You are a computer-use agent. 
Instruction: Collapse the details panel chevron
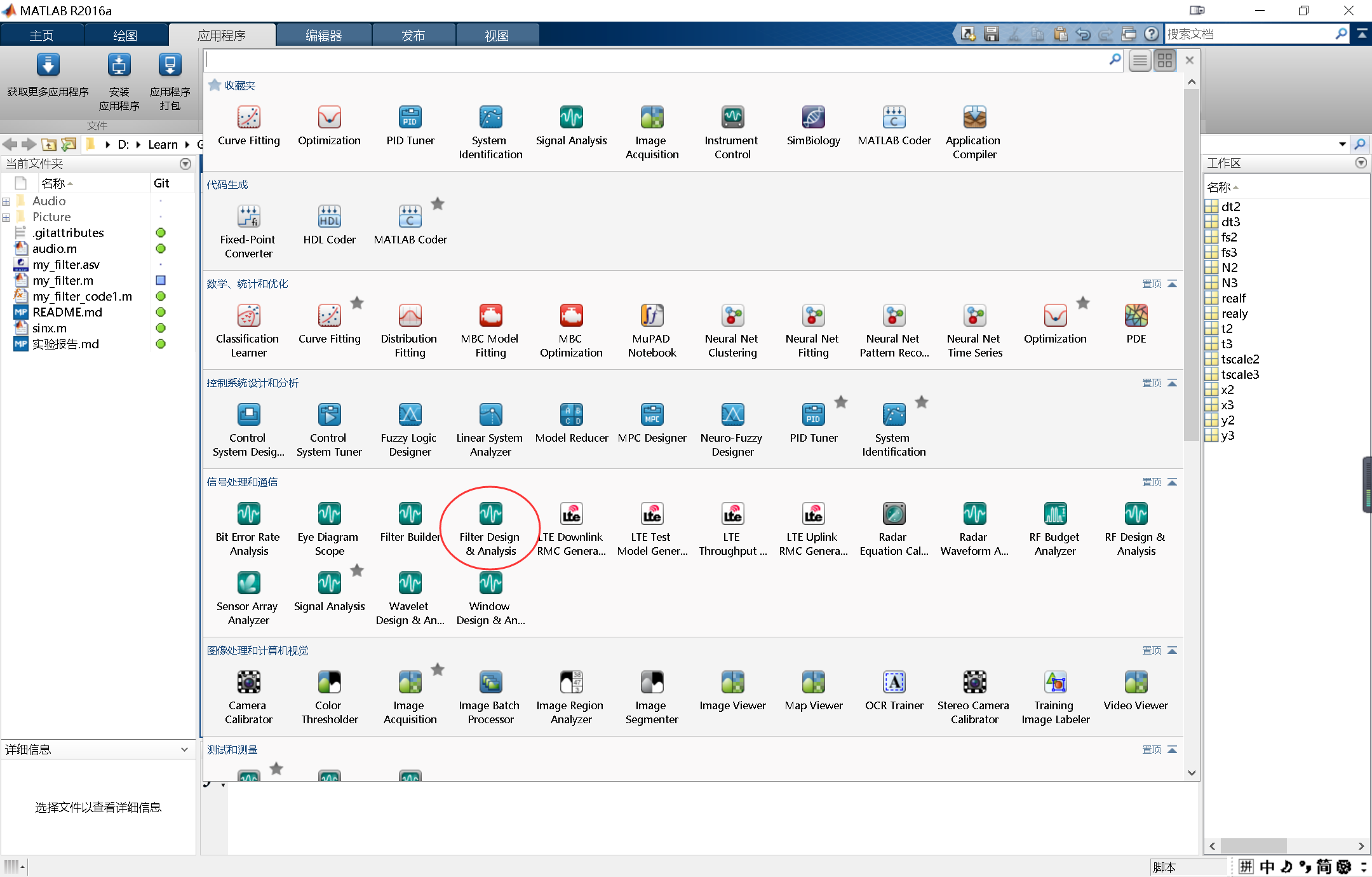(x=184, y=749)
